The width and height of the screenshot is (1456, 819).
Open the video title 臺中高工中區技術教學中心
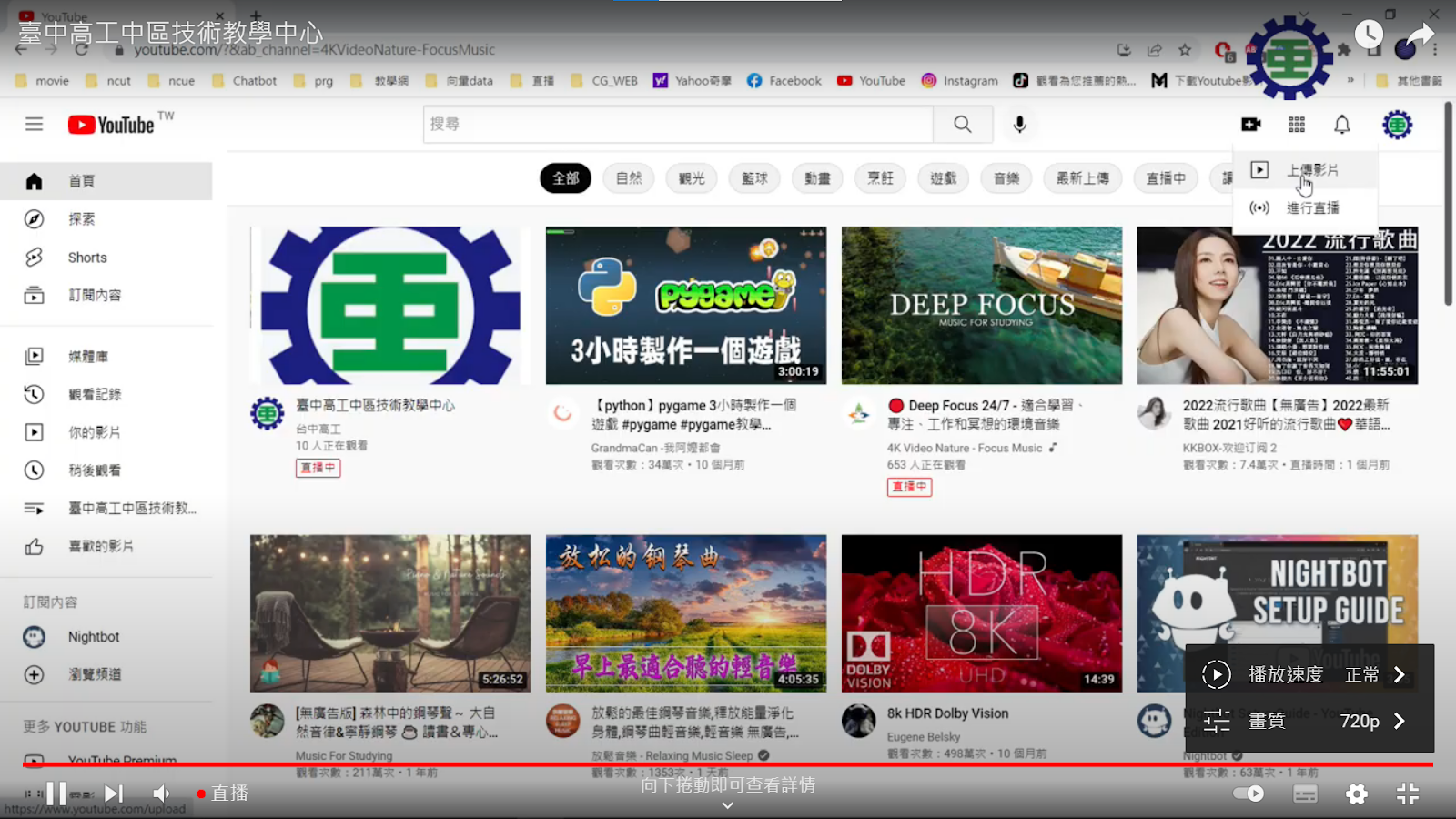[x=170, y=33]
